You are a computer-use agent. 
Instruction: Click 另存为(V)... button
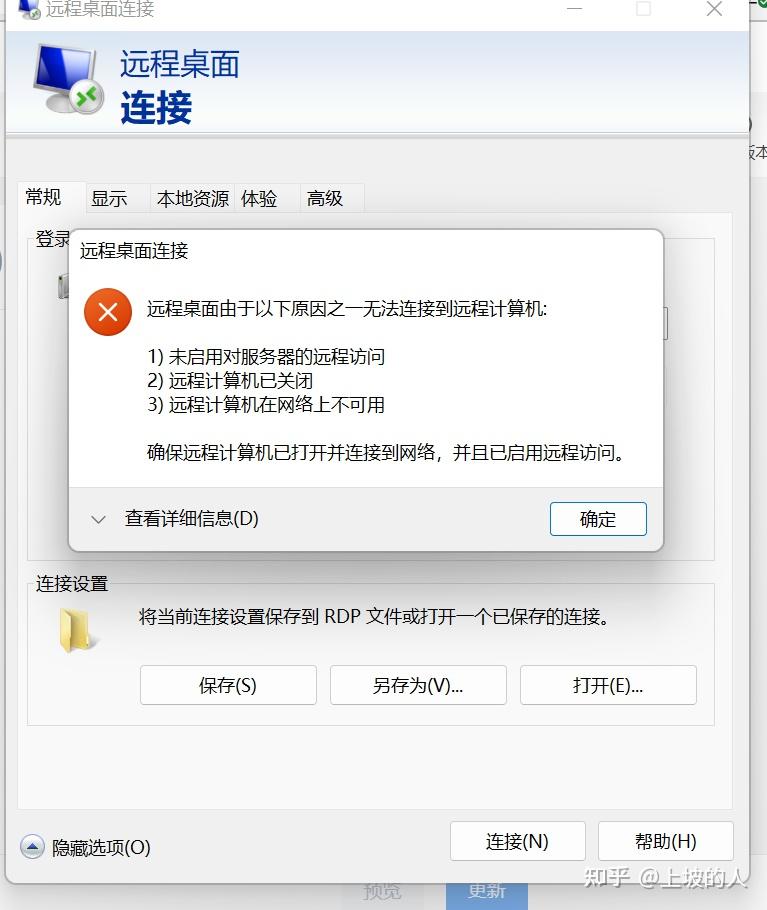tap(418, 685)
